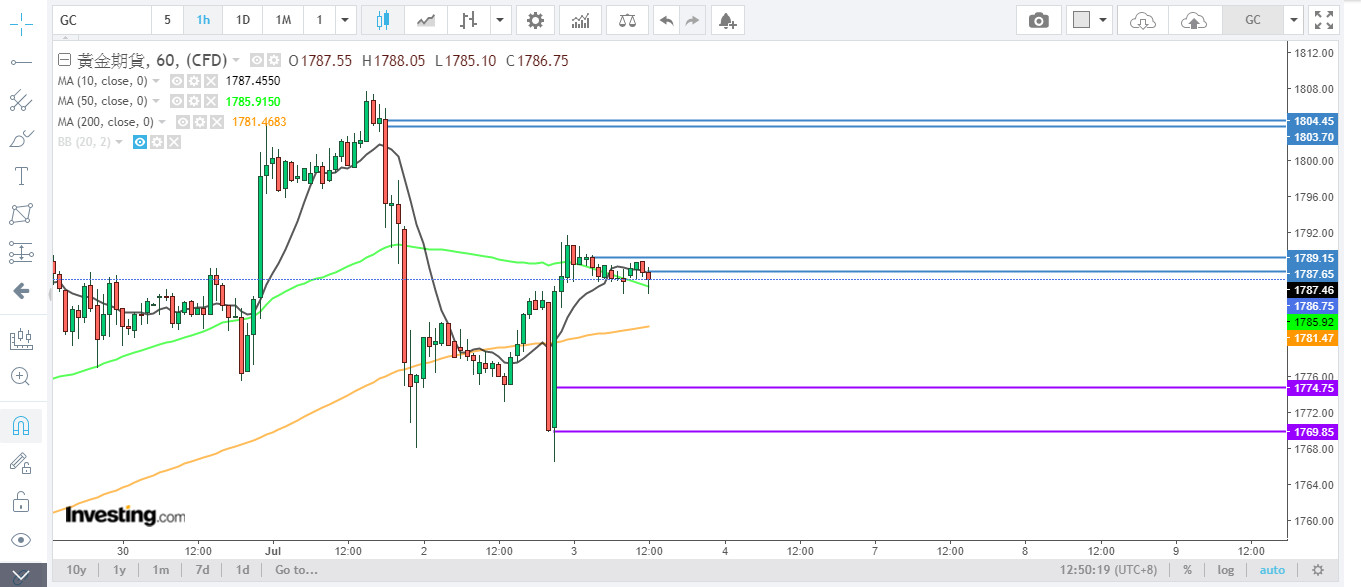Click the Go to... date link
This screenshot has width=1361, height=587.
tap(296, 570)
